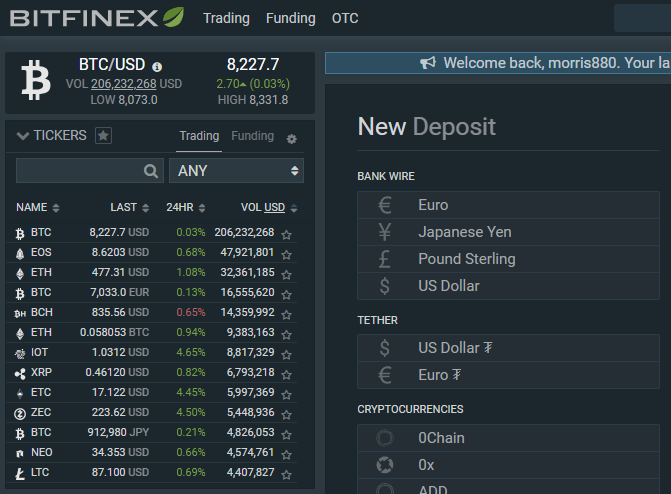The image size is (671, 494).
Task: Sort tickers by VOL column arrows
Action: pos(294,208)
